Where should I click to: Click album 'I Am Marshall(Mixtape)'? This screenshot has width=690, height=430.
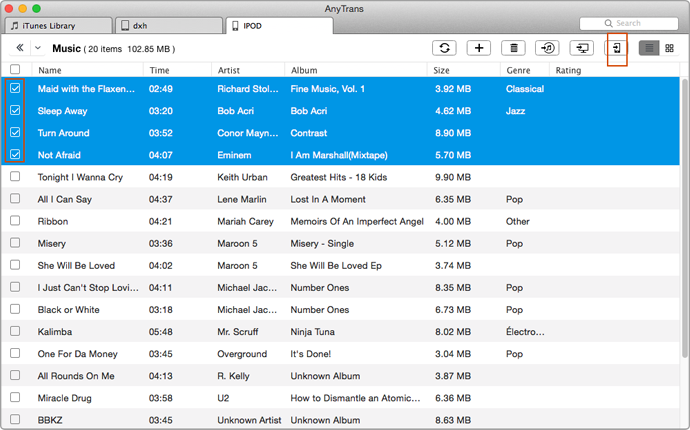coord(339,155)
